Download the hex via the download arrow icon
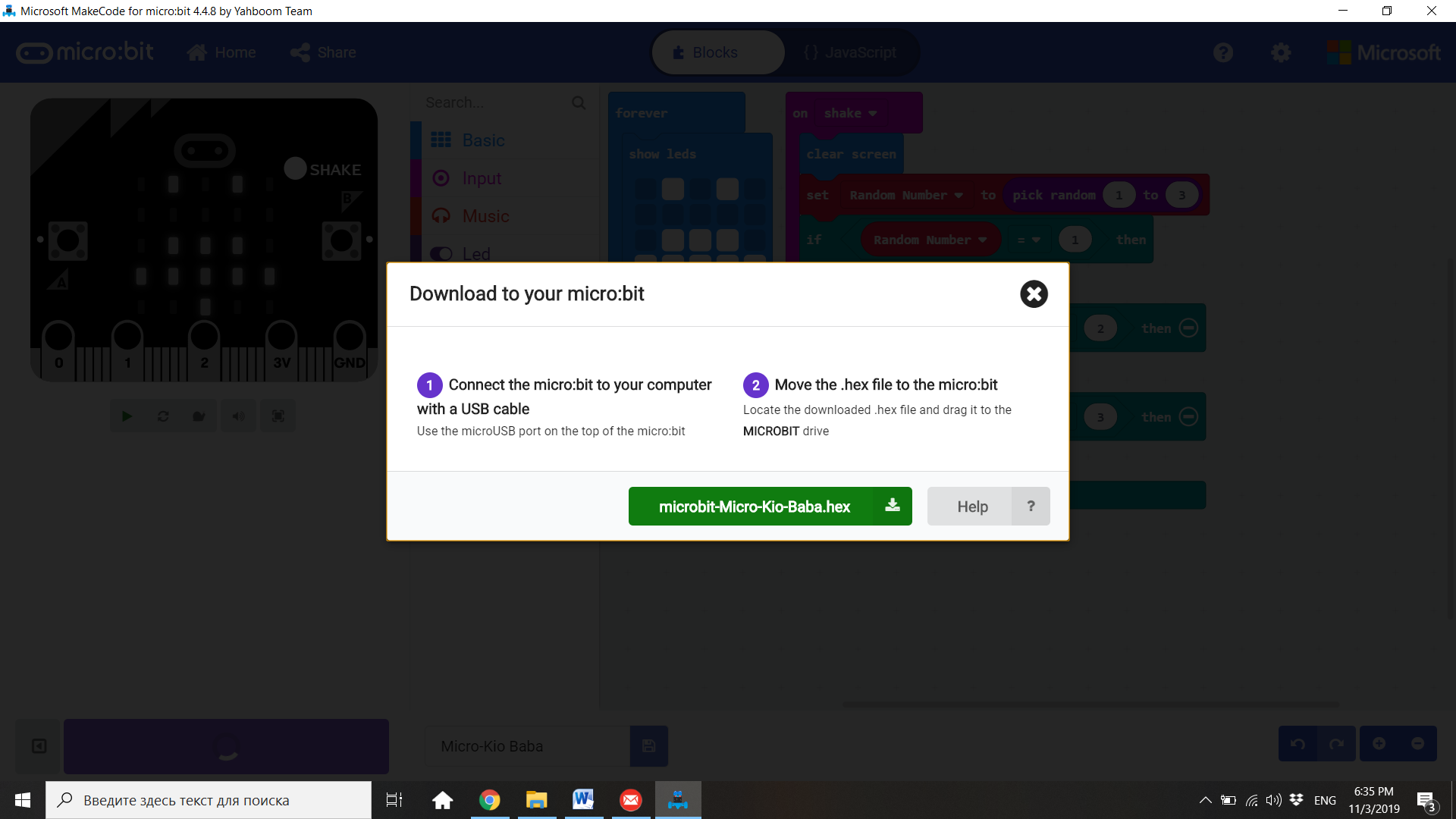 tap(893, 506)
